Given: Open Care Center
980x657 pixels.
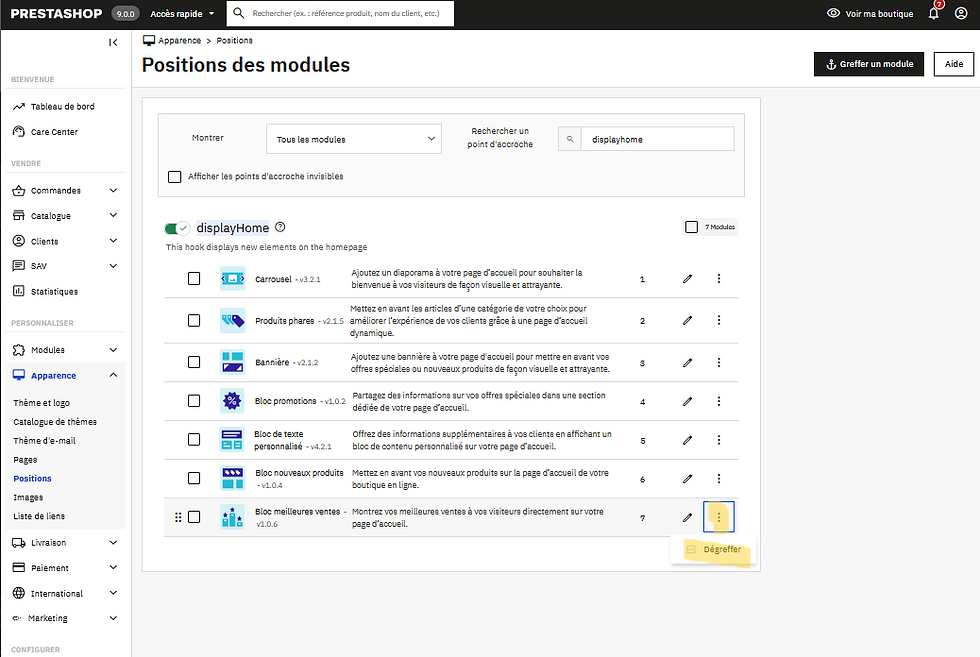Looking at the screenshot, I should (x=54, y=132).
